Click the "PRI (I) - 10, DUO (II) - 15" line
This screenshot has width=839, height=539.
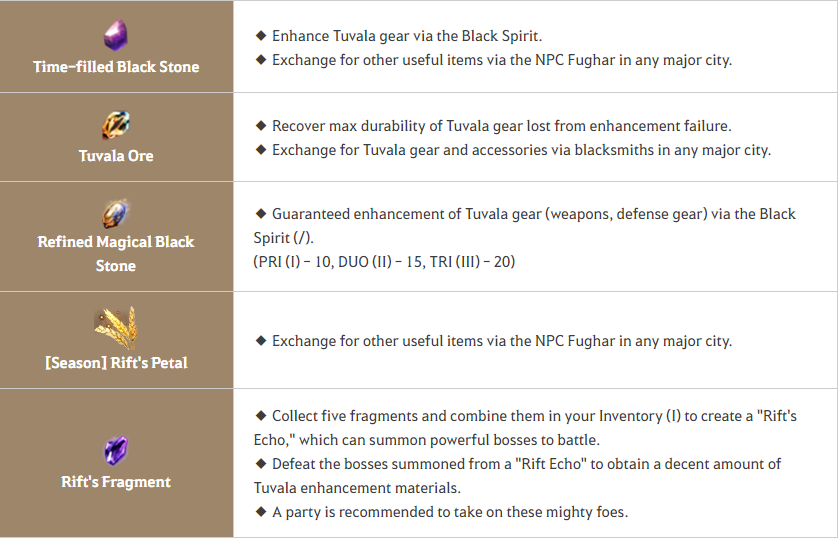point(385,262)
